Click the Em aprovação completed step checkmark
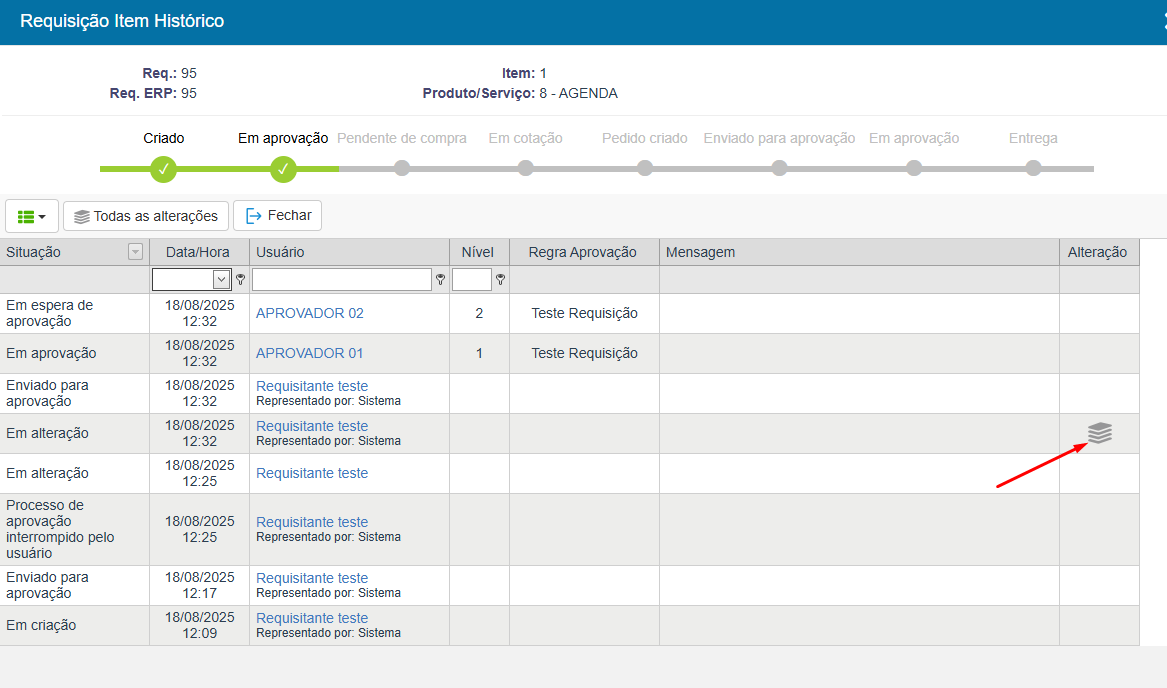1167x688 pixels. coord(283,169)
